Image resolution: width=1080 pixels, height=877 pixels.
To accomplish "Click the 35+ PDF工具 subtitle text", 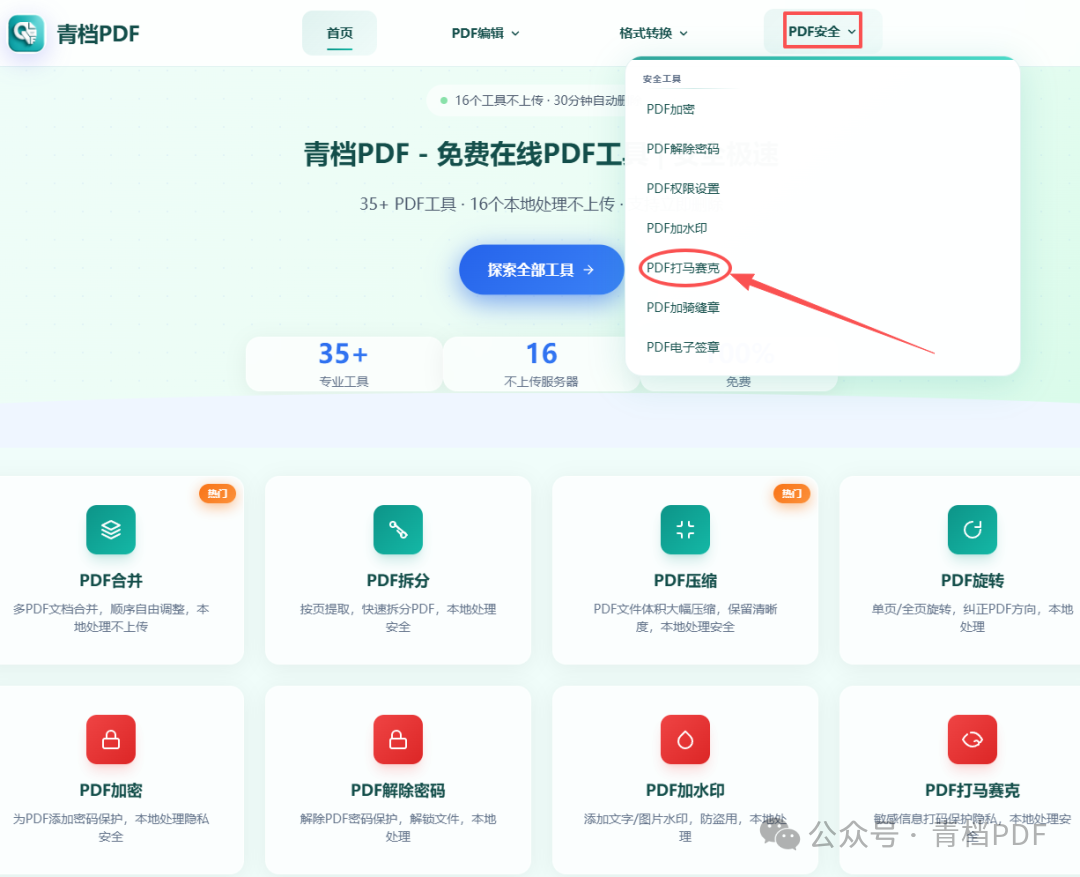I will click(x=492, y=204).
